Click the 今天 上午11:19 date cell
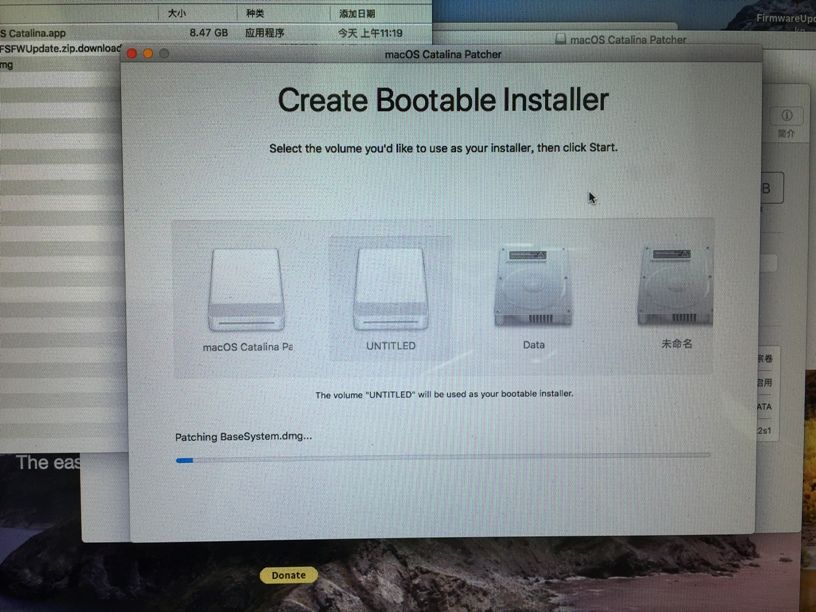Image resolution: width=816 pixels, height=612 pixels. (x=370, y=33)
